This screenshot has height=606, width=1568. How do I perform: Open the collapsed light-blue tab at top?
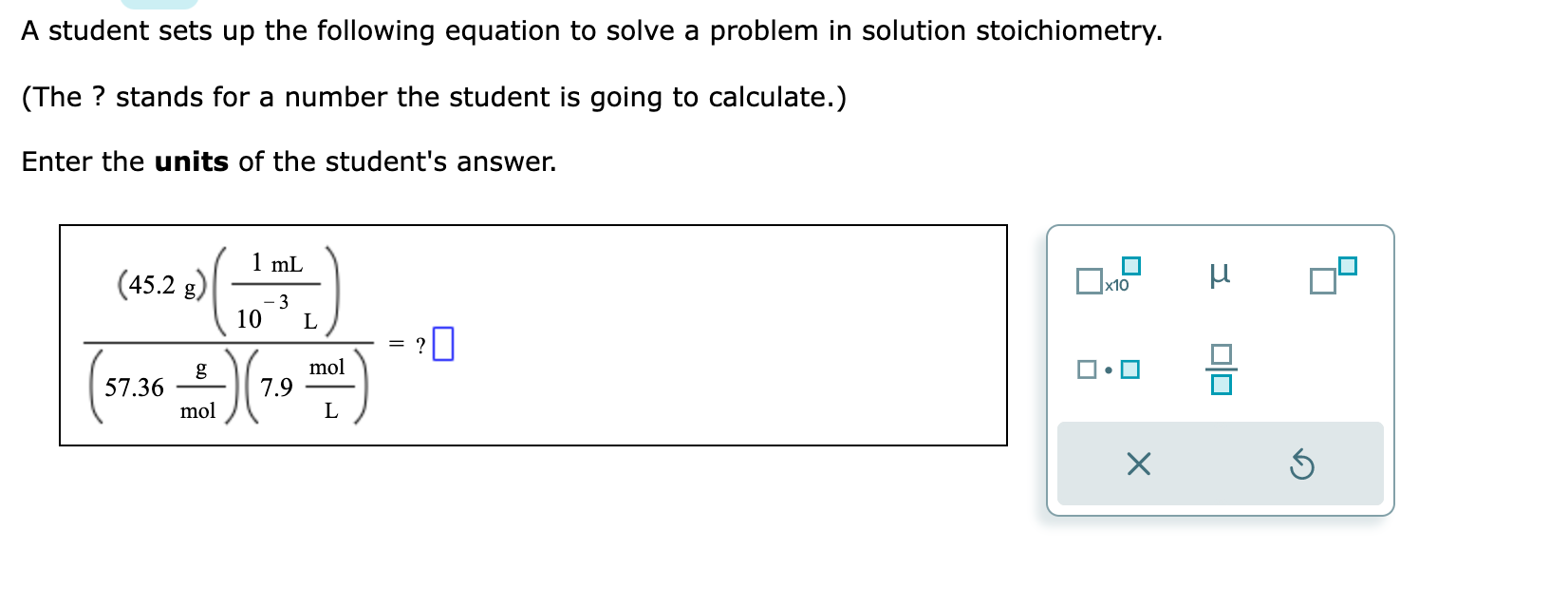click(x=159, y=4)
